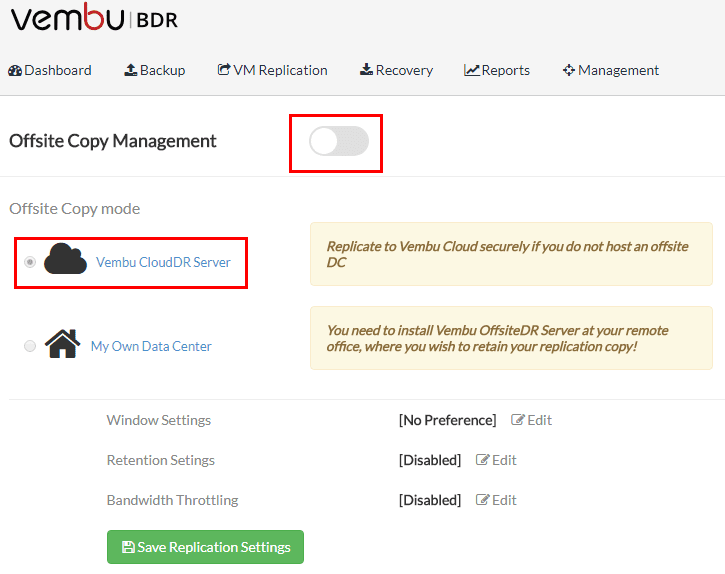
Task: Click Save Replication Settings button
Action: point(205,547)
